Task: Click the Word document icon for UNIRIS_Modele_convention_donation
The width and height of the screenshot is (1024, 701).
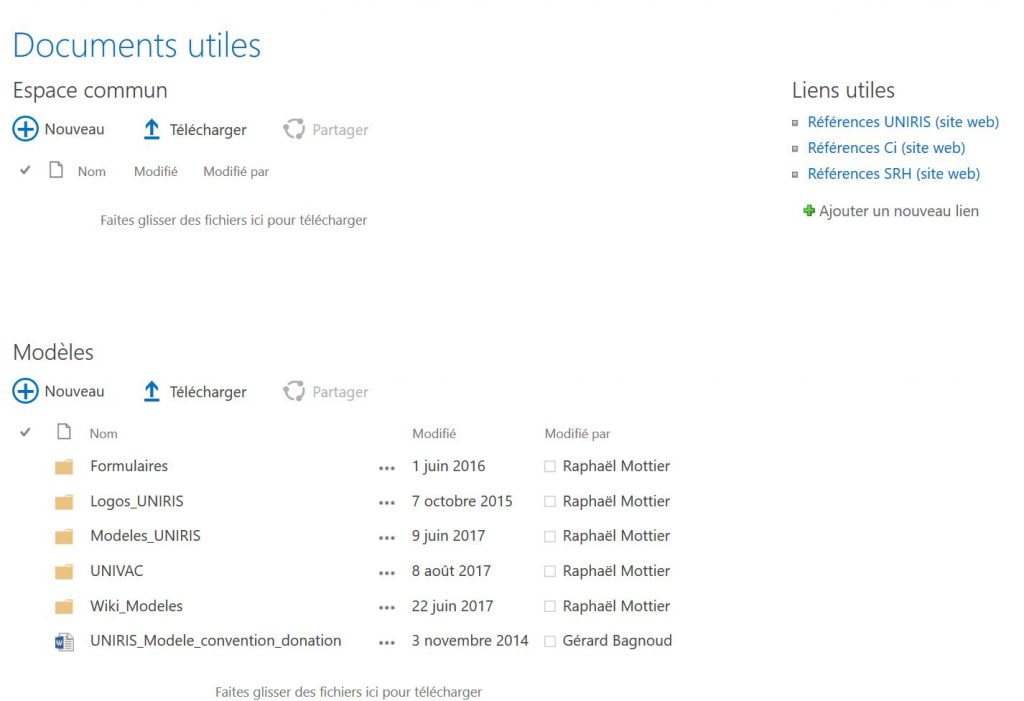Action: point(64,642)
